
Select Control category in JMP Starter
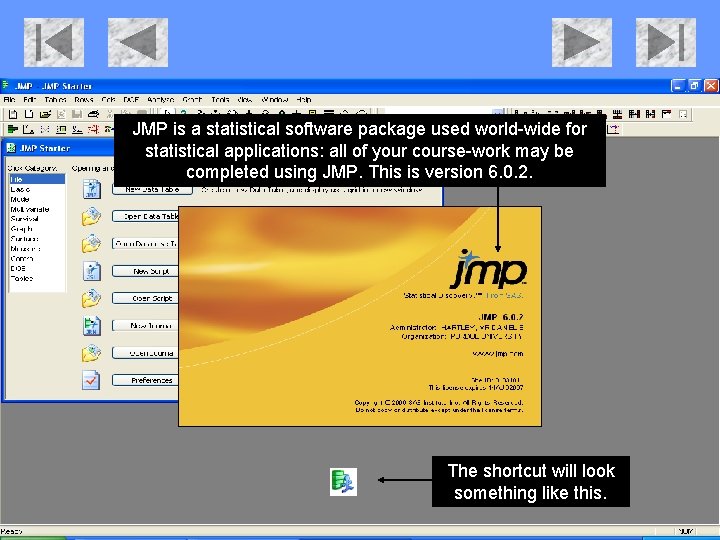click(37, 259)
